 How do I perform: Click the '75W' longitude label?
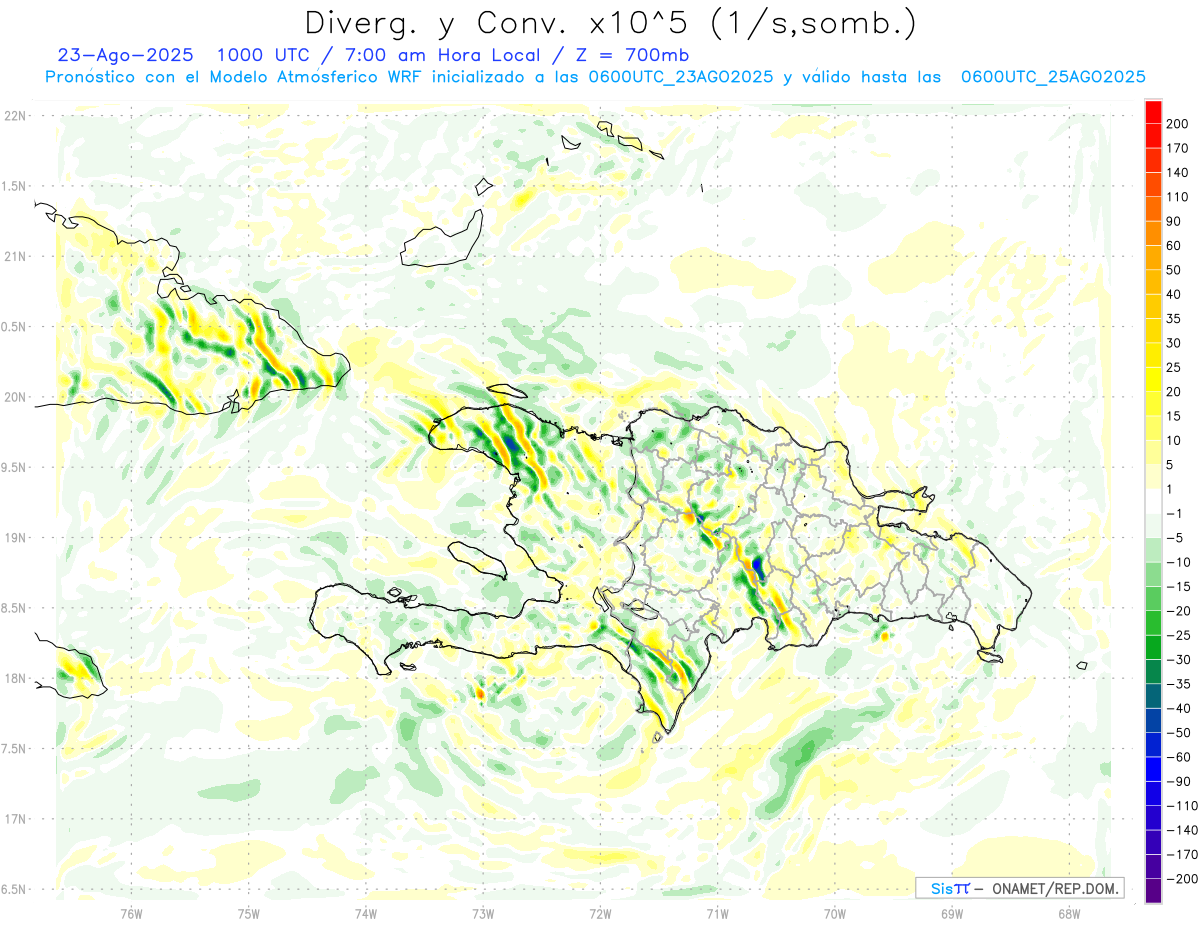[249, 914]
